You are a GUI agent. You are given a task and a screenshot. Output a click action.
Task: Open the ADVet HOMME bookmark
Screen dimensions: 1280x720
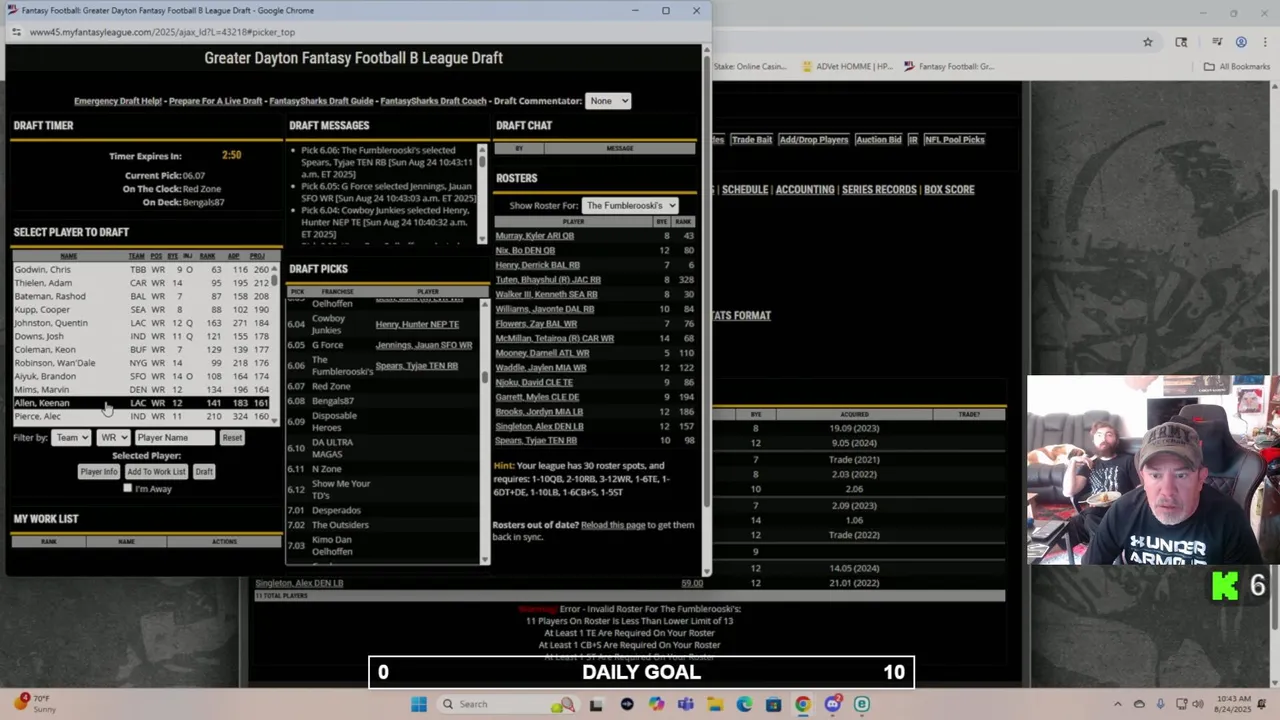click(846, 67)
